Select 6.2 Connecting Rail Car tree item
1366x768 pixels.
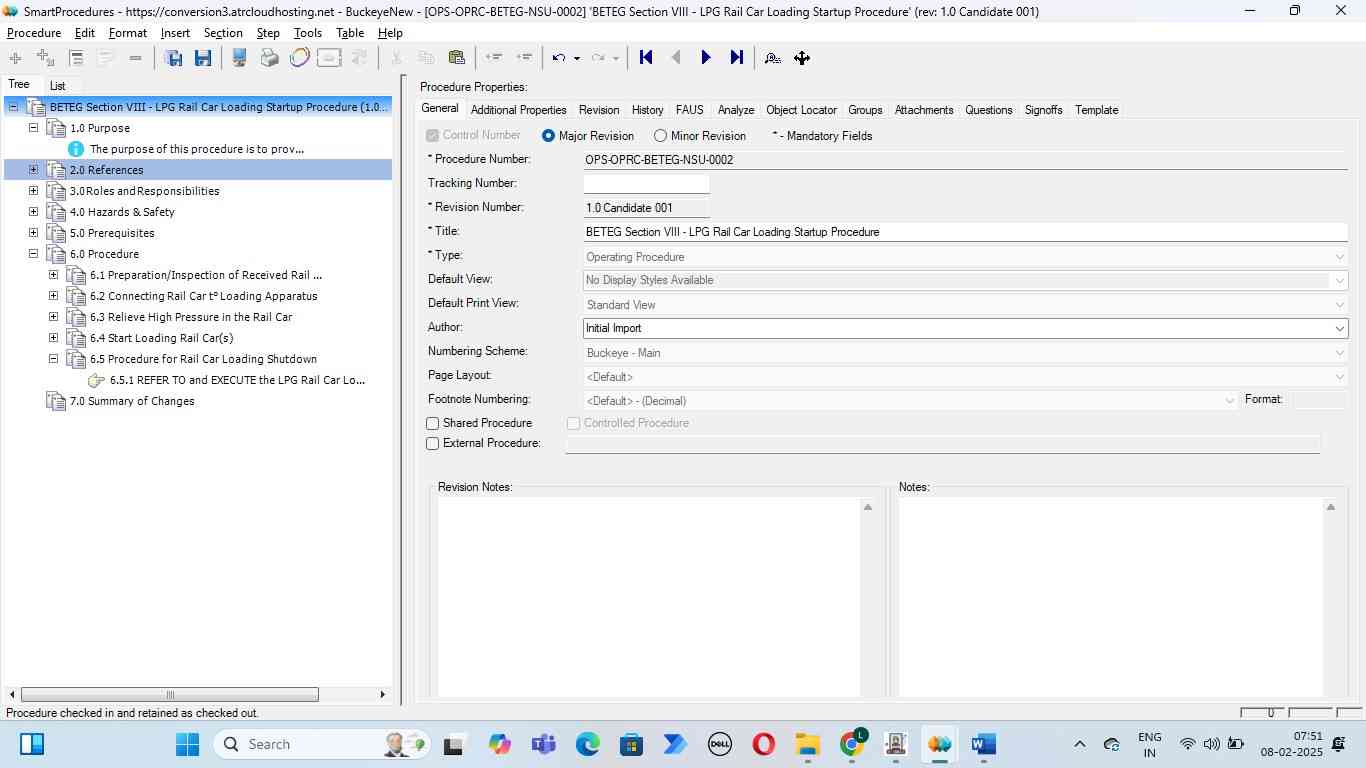[x=203, y=296]
